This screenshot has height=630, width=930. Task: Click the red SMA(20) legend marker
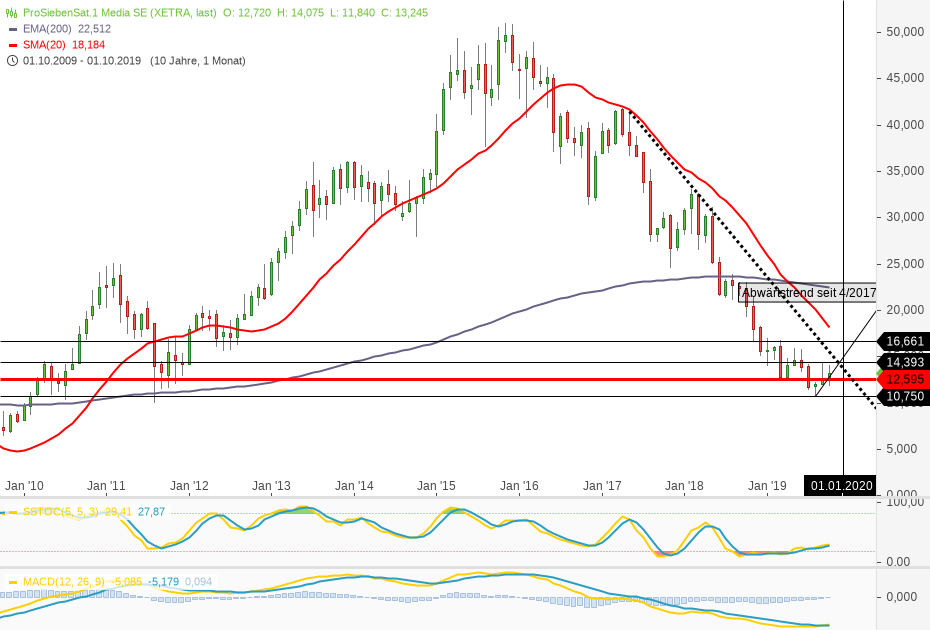[12, 45]
